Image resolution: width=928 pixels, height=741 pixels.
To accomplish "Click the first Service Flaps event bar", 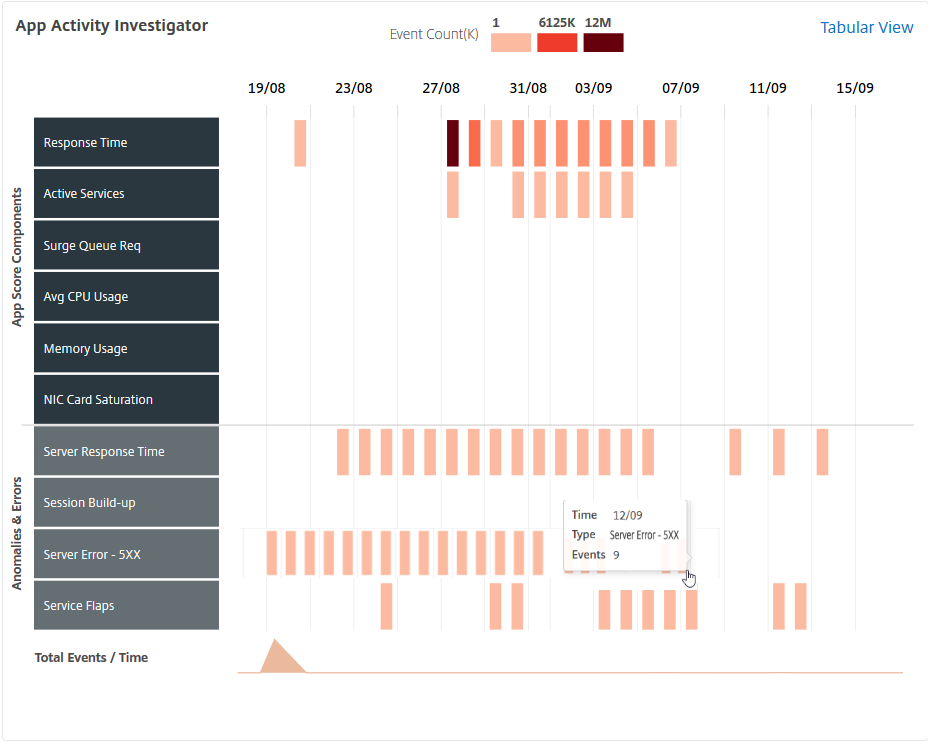I will pyautogui.click(x=386, y=607).
